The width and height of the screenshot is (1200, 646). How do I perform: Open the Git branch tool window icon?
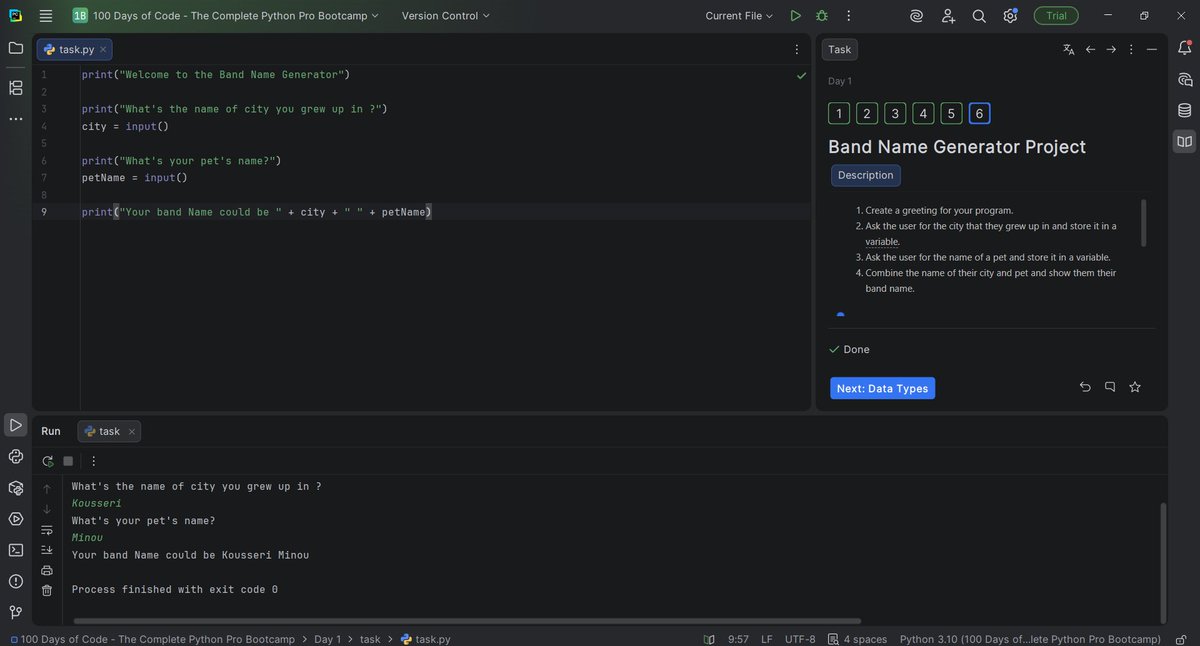[16, 612]
